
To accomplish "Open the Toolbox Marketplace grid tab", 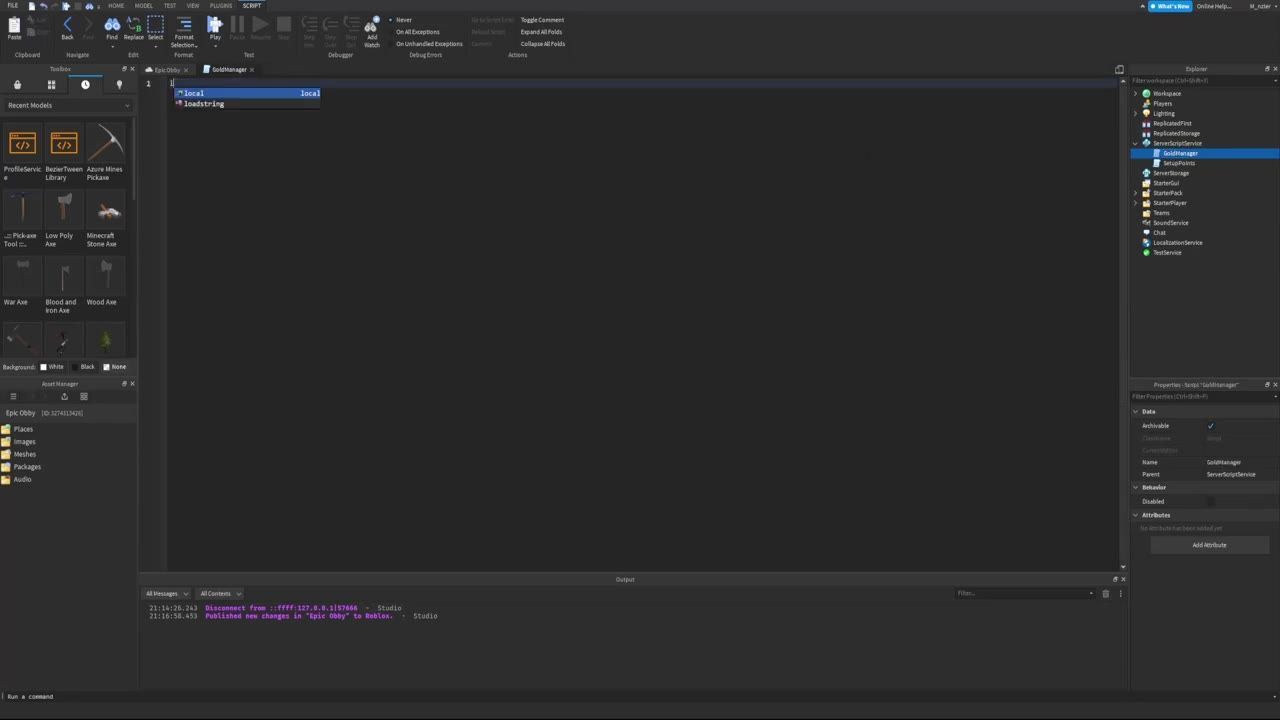I will click(51, 85).
